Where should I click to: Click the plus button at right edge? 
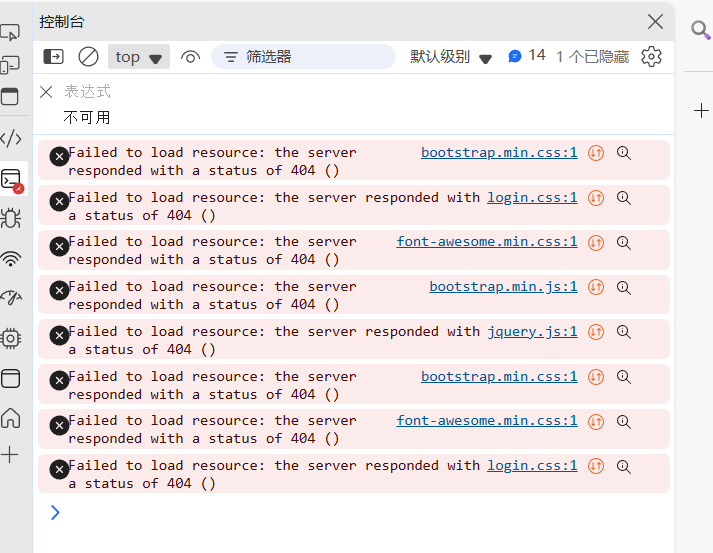pos(701,111)
